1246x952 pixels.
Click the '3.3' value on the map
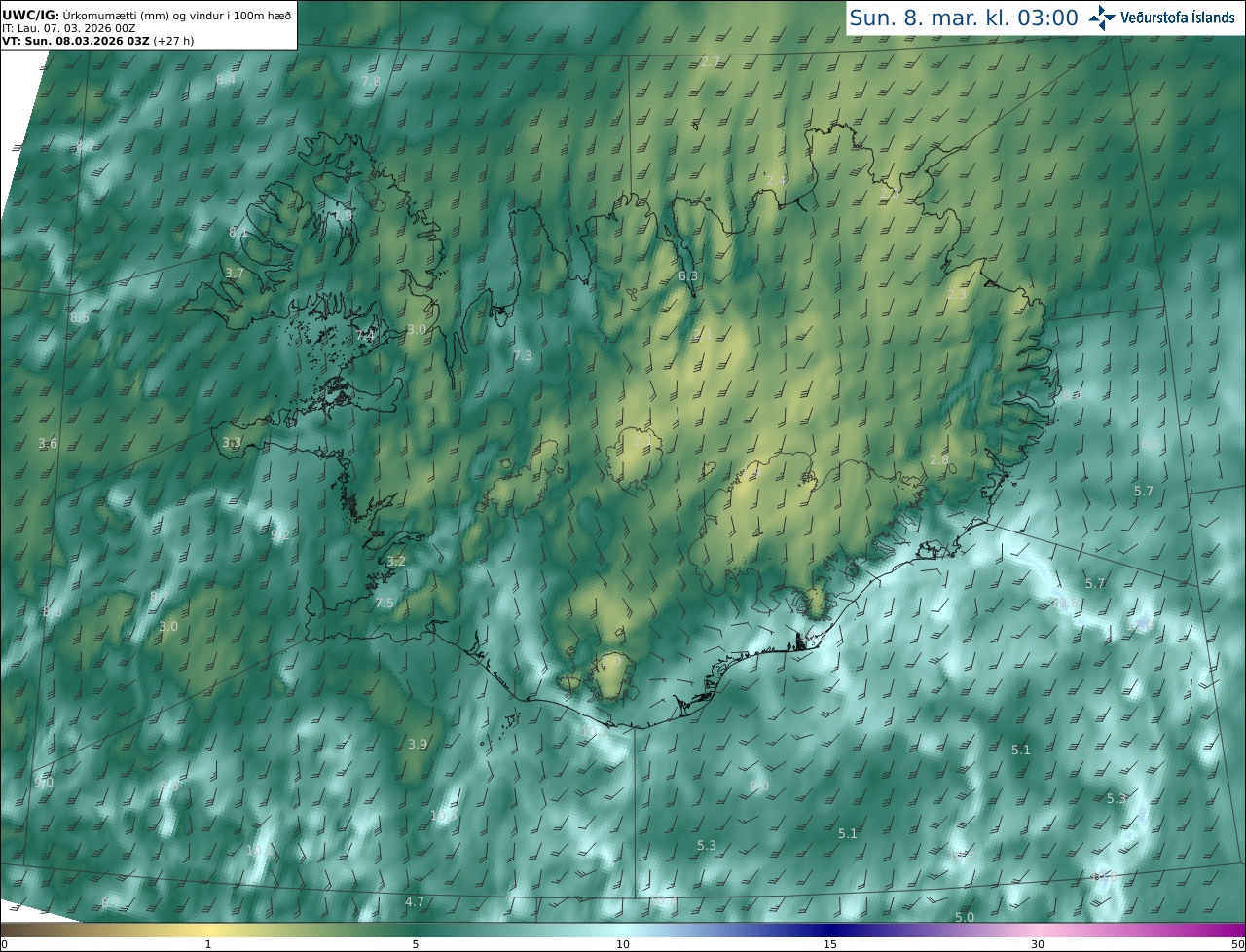click(232, 443)
